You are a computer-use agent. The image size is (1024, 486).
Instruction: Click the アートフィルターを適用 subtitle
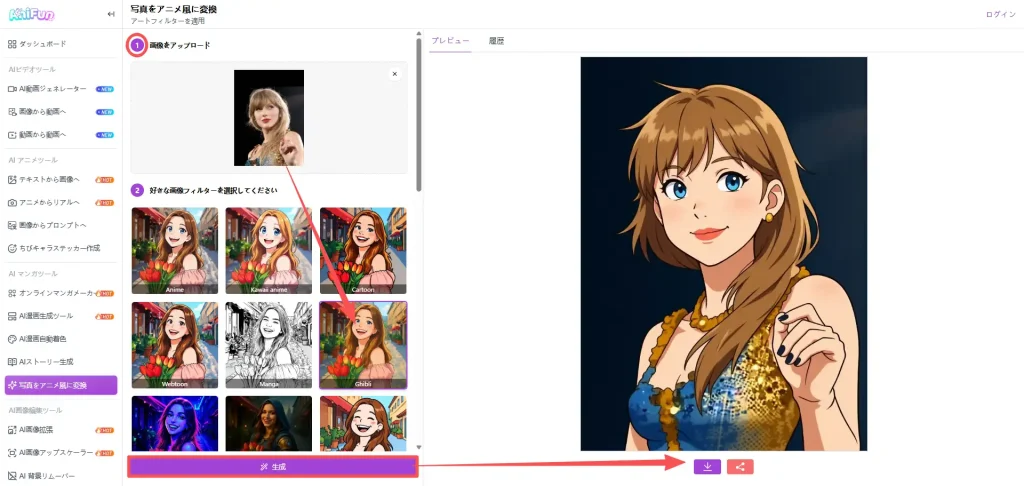168,21
